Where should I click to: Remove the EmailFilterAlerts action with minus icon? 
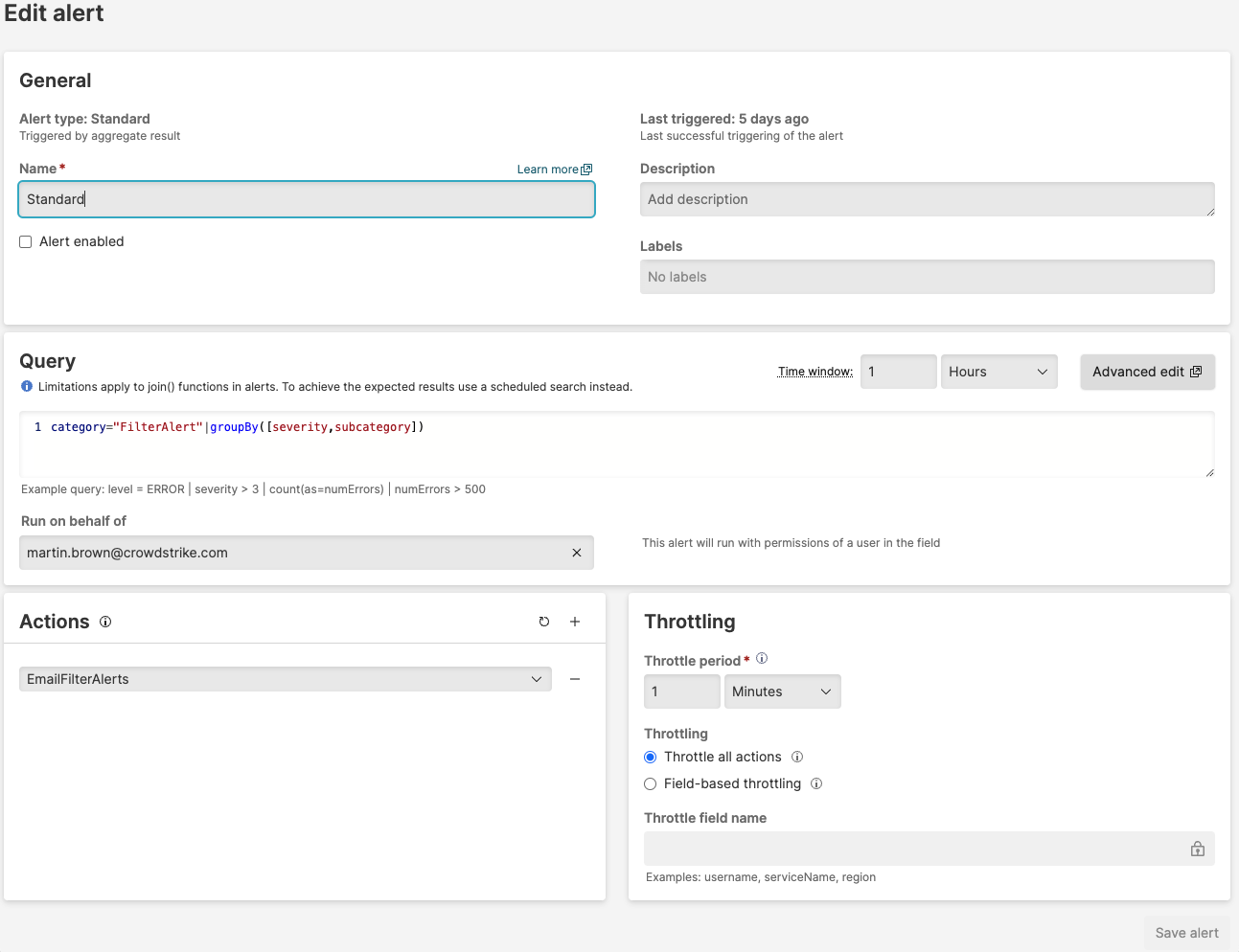click(575, 679)
